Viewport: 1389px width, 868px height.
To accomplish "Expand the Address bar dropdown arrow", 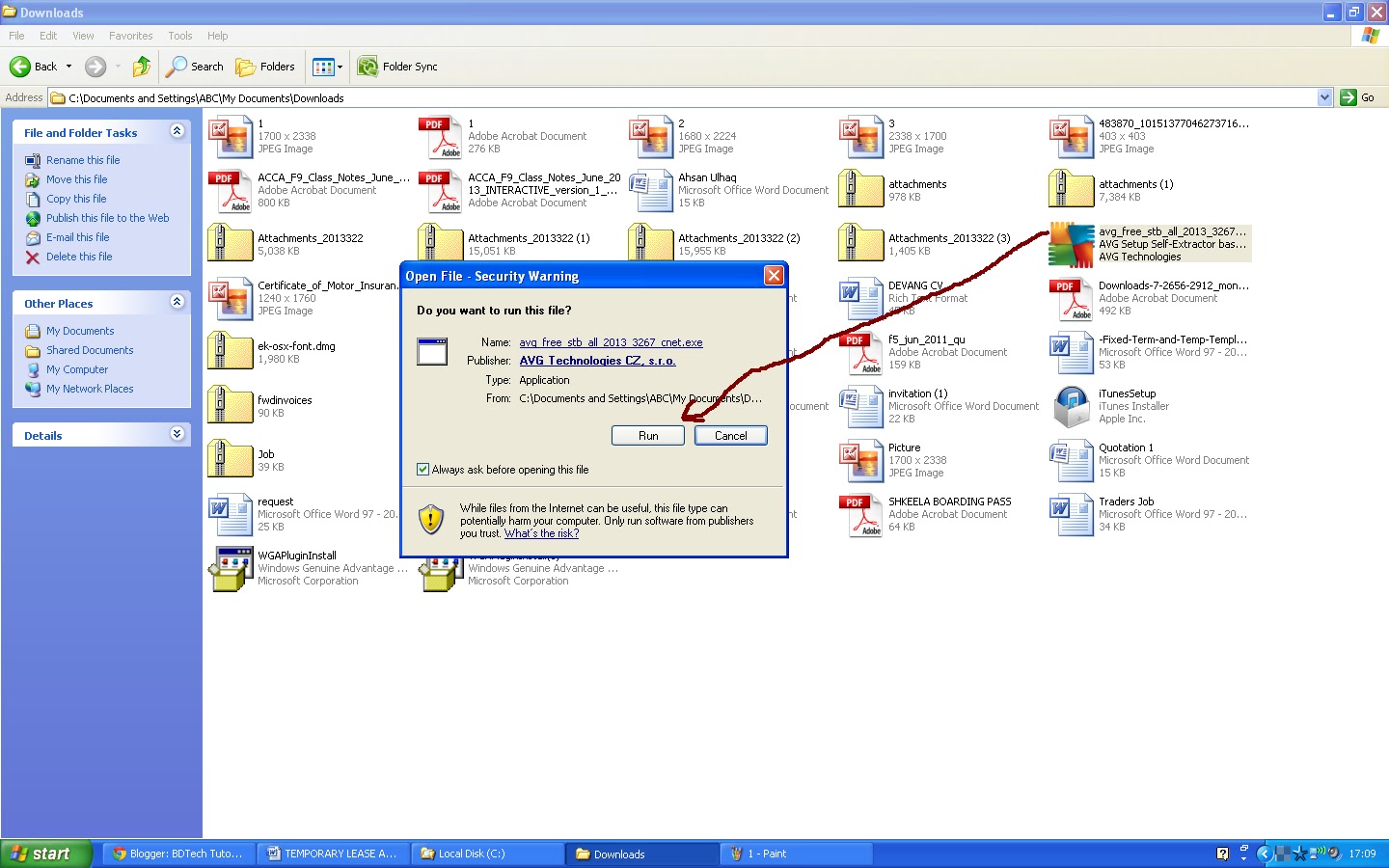I will point(1324,97).
